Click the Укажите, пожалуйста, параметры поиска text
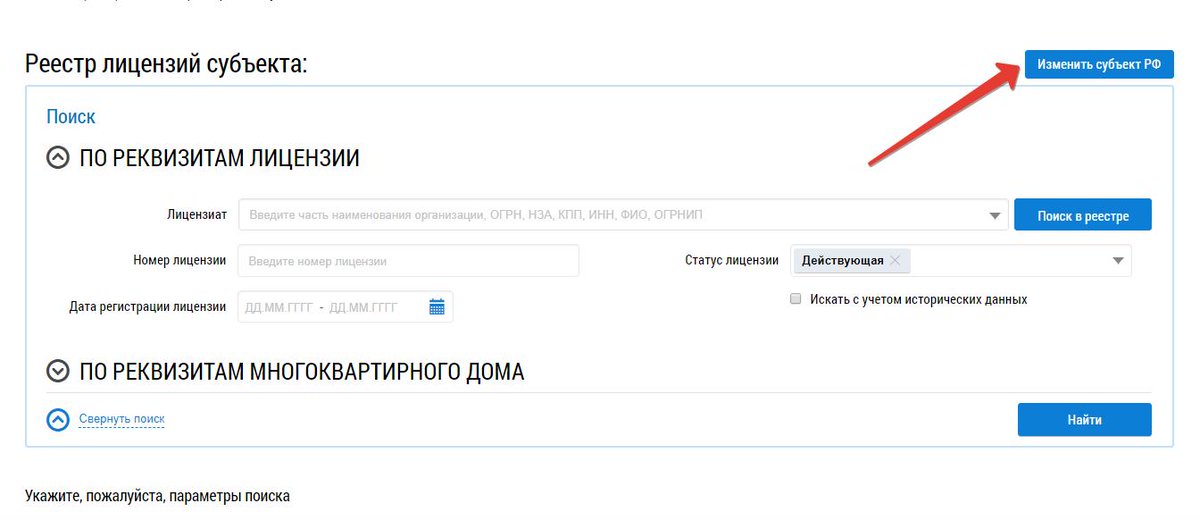Image resolution: width=1200 pixels, height=520 pixels. point(157,496)
